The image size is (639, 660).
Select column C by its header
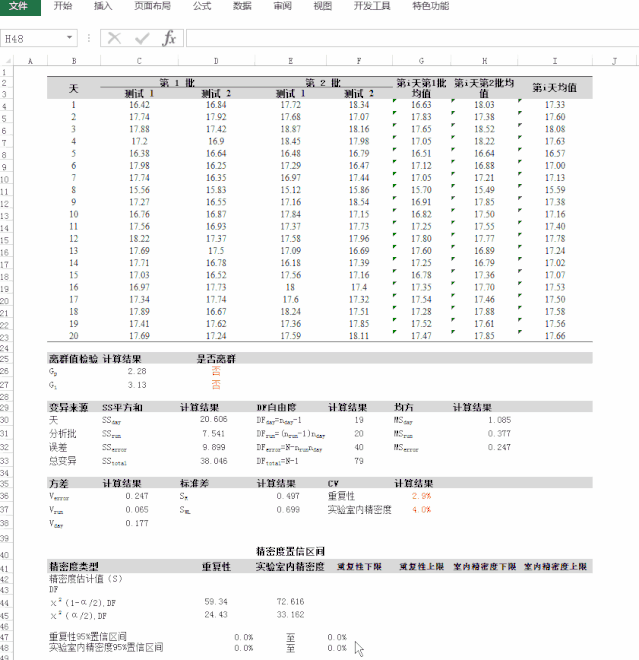point(138,61)
